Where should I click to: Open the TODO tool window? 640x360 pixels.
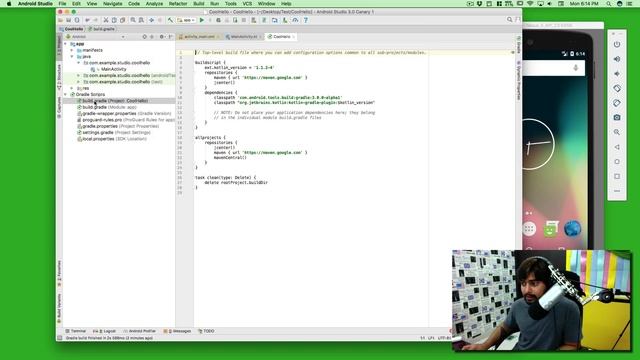click(x=206, y=331)
